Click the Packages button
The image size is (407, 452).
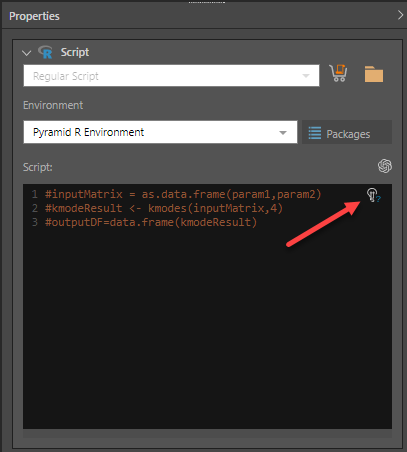(x=347, y=132)
